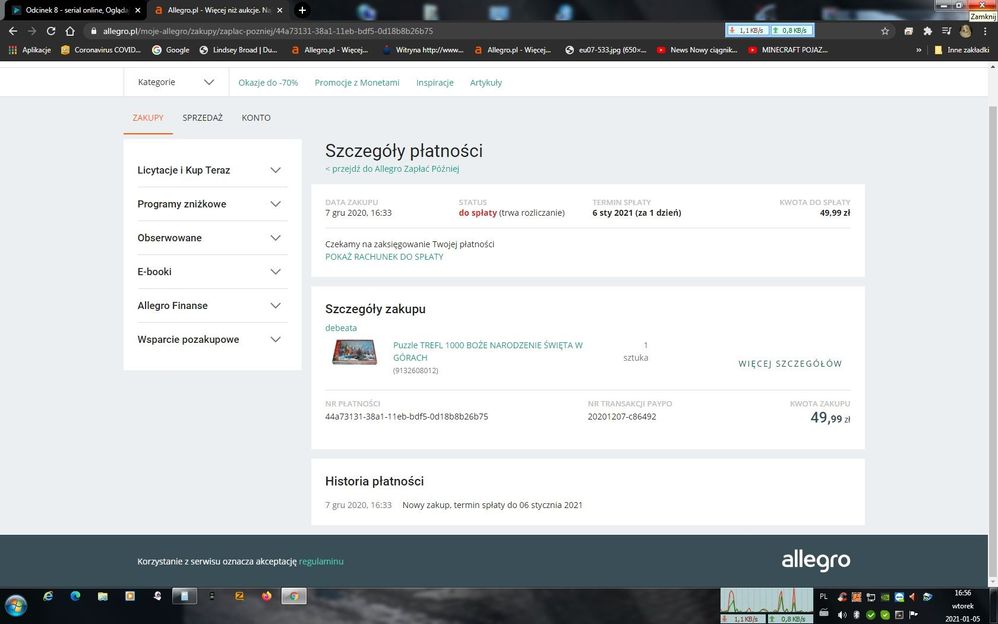Expand the Licytacje i Kup Teraz section
The height and width of the screenshot is (624, 998).
point(212,170)
